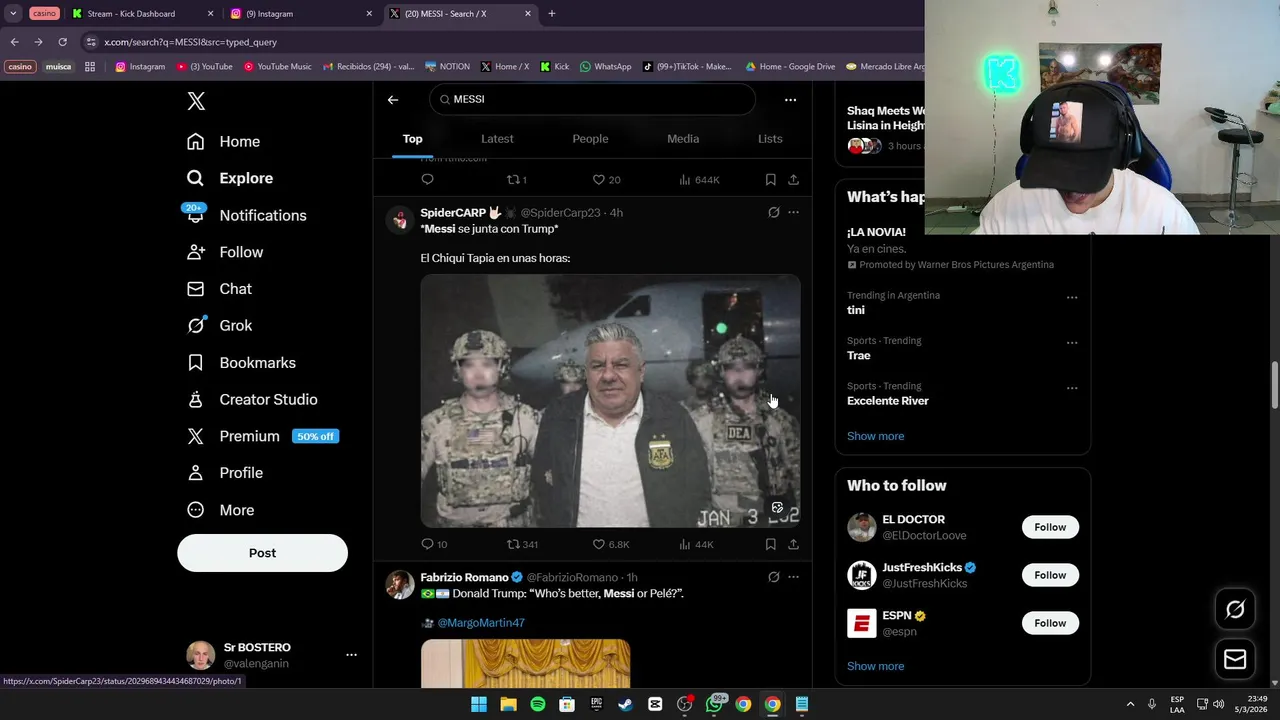Open Explore in the X sidebar
The height and width of the screenshot is (720, 1280).
pyautogui.click(x=230, y=178)
